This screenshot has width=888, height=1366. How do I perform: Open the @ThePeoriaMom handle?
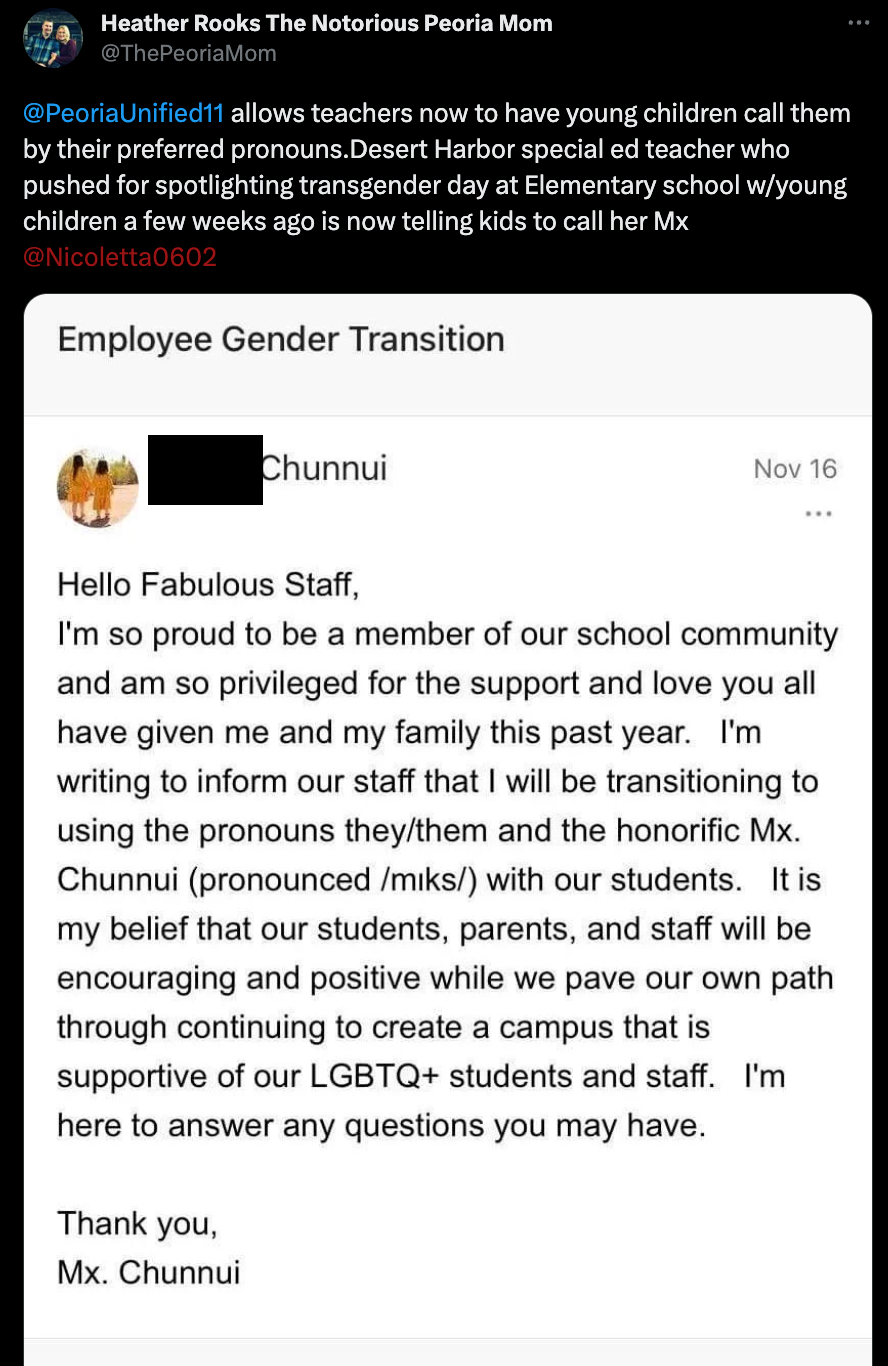pyautogui.click(x=188, y=54)
